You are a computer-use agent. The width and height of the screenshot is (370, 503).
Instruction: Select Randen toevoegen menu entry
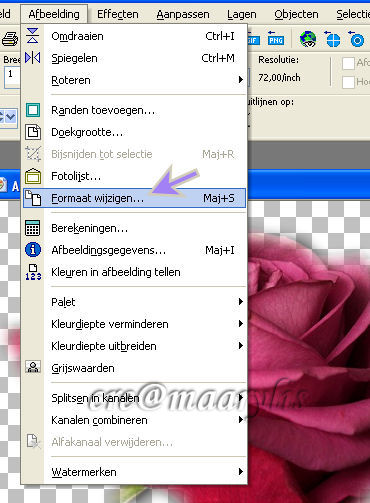click(x=134, y=110)
